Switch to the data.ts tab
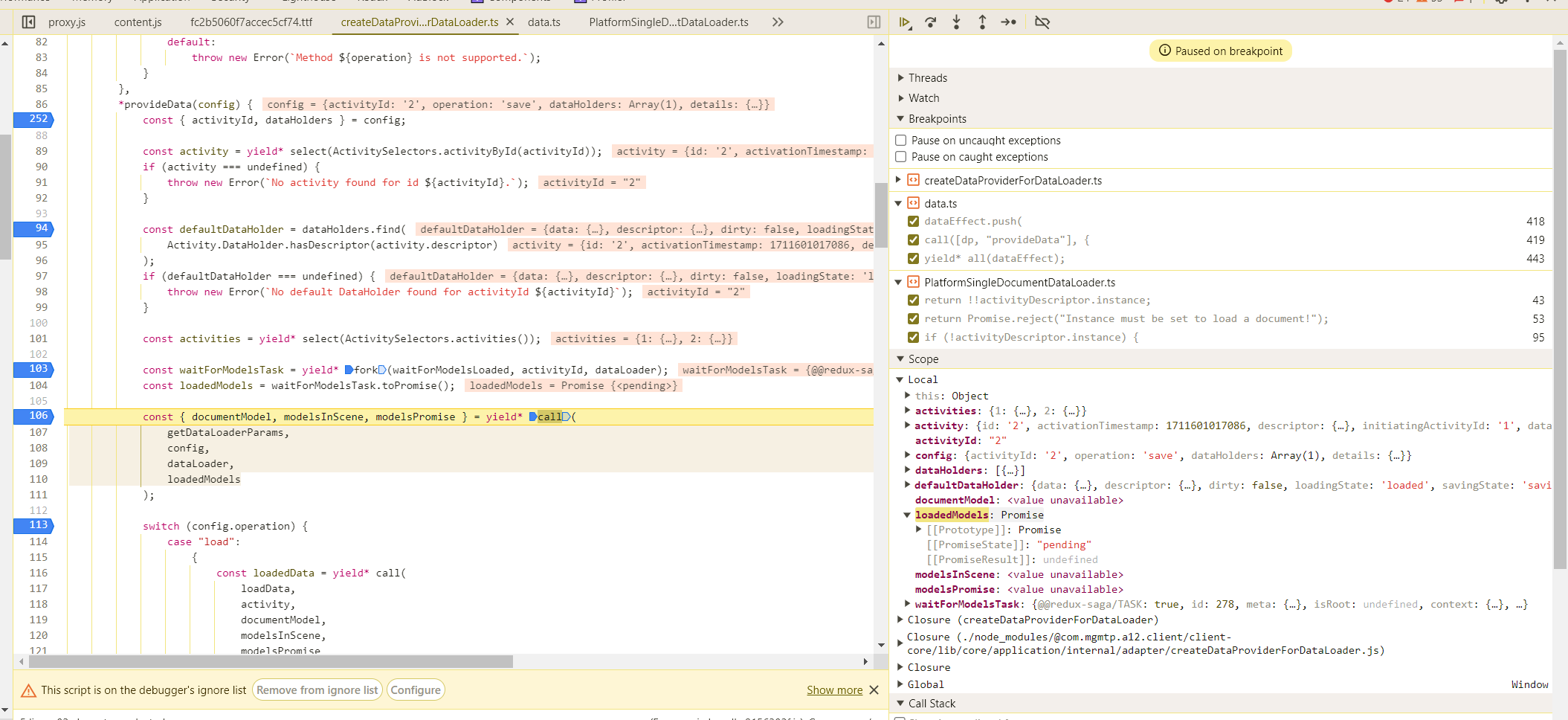This screenshot has width=1568, height=720. [544, 22]
